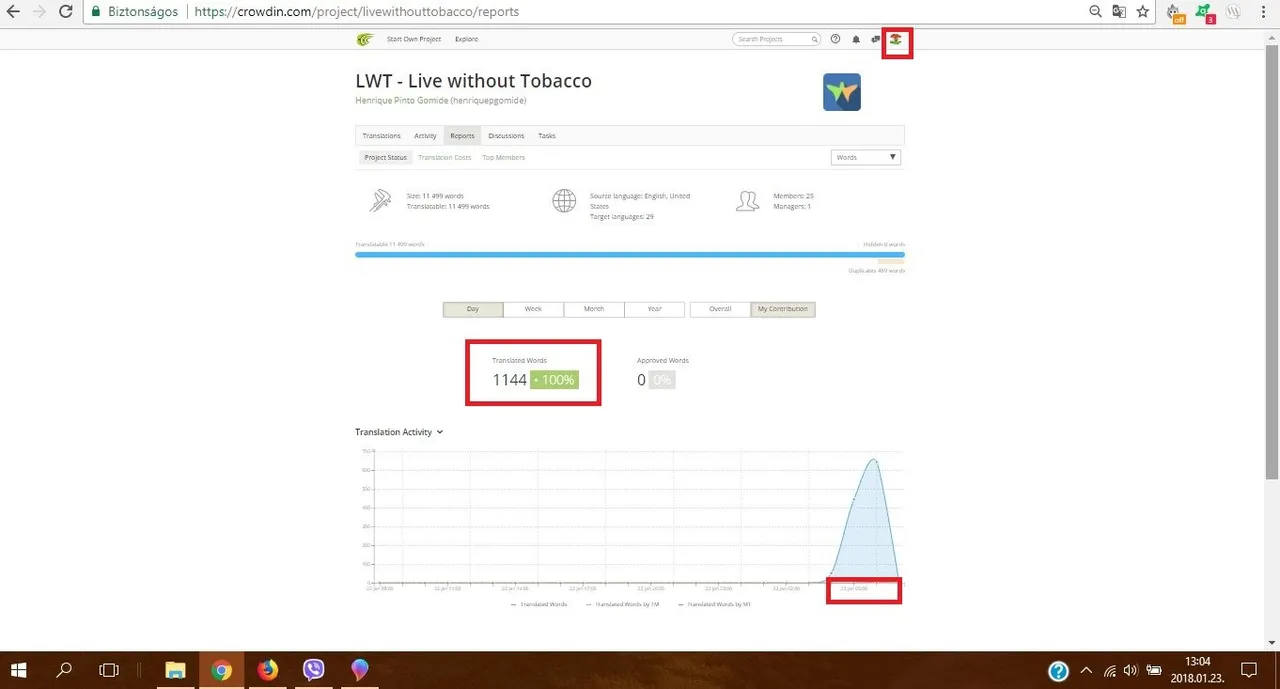Image resolution: width=1280 pixels, height=689 pixels.
Task: Select the Week period toggle
Action: 533,309
